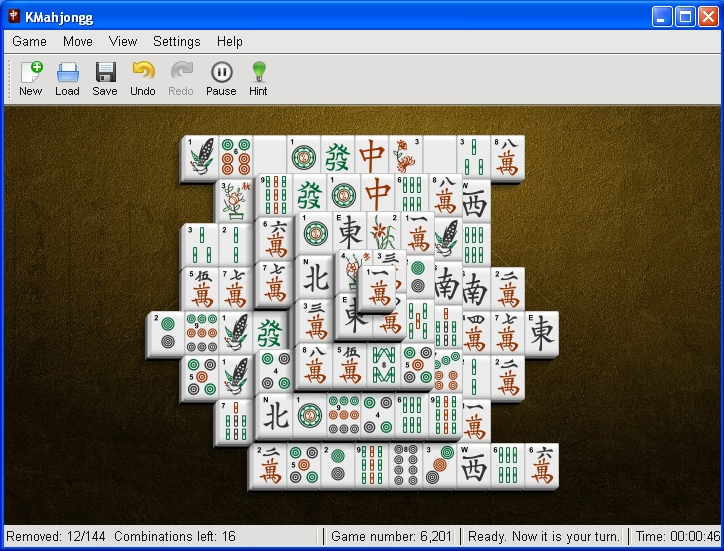
Task: Get a hint with the lightbulb icon
Action: coord(258,78)
